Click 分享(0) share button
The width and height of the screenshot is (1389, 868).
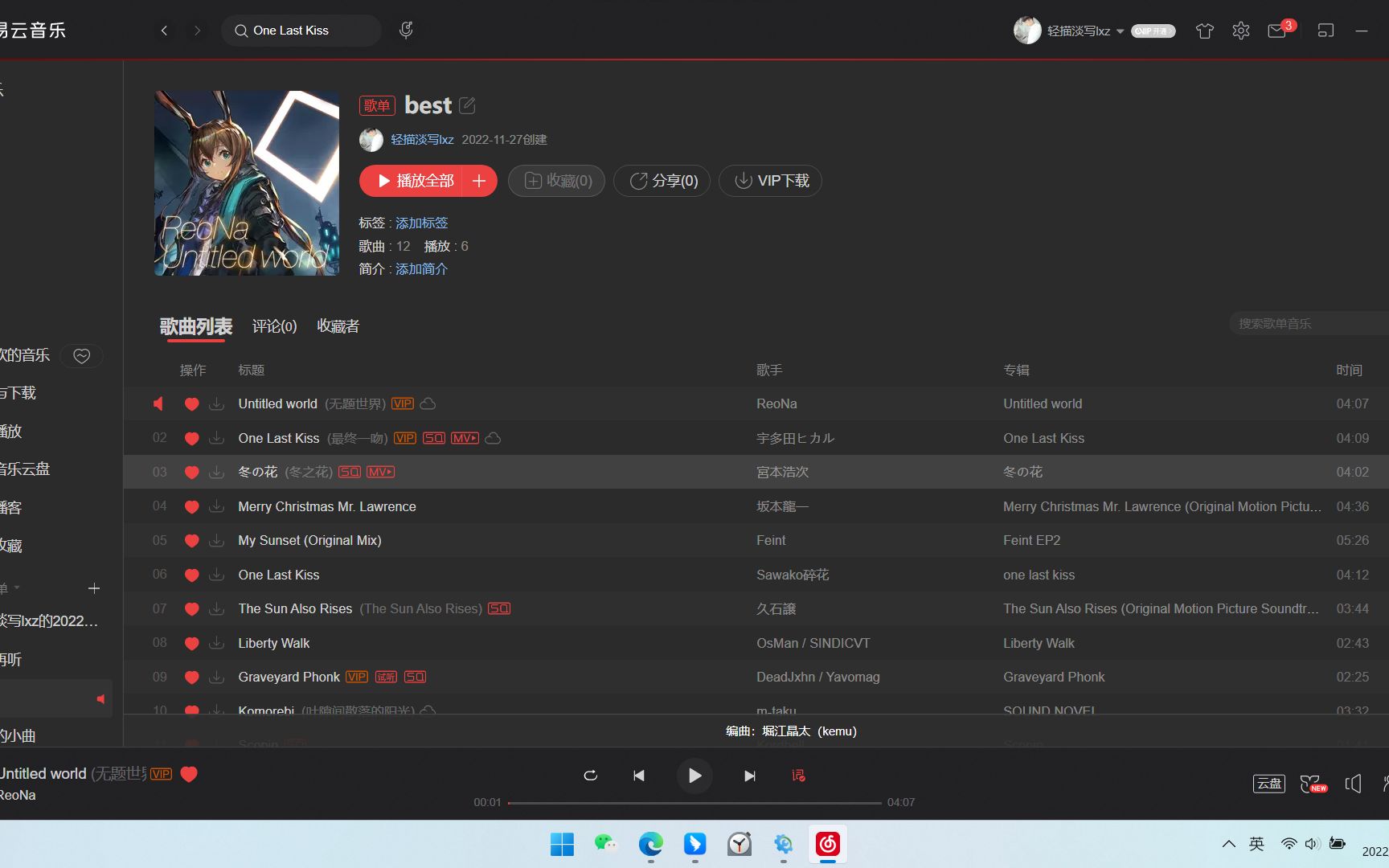pos(662,181)
